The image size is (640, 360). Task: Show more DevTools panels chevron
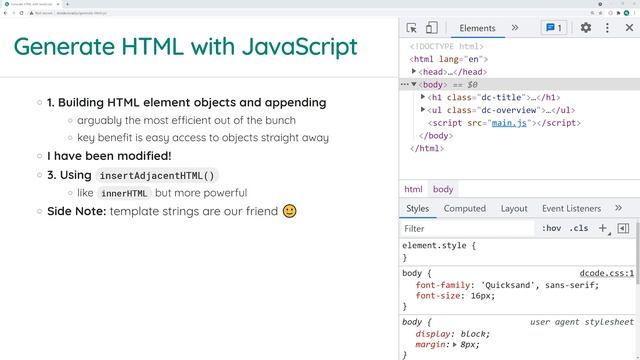[x=515, y=28]
